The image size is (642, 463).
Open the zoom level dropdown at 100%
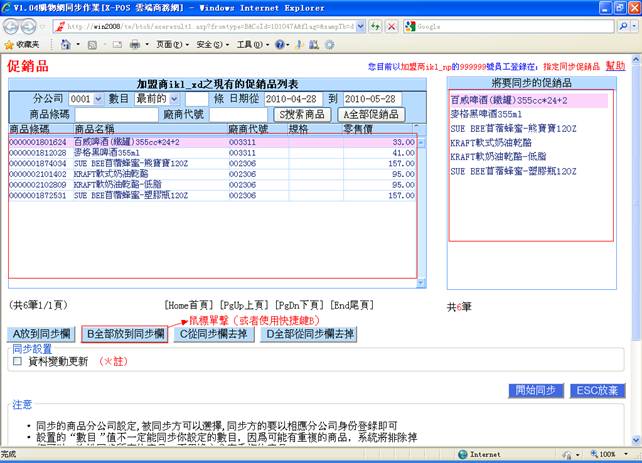click(x=614, y=455)
